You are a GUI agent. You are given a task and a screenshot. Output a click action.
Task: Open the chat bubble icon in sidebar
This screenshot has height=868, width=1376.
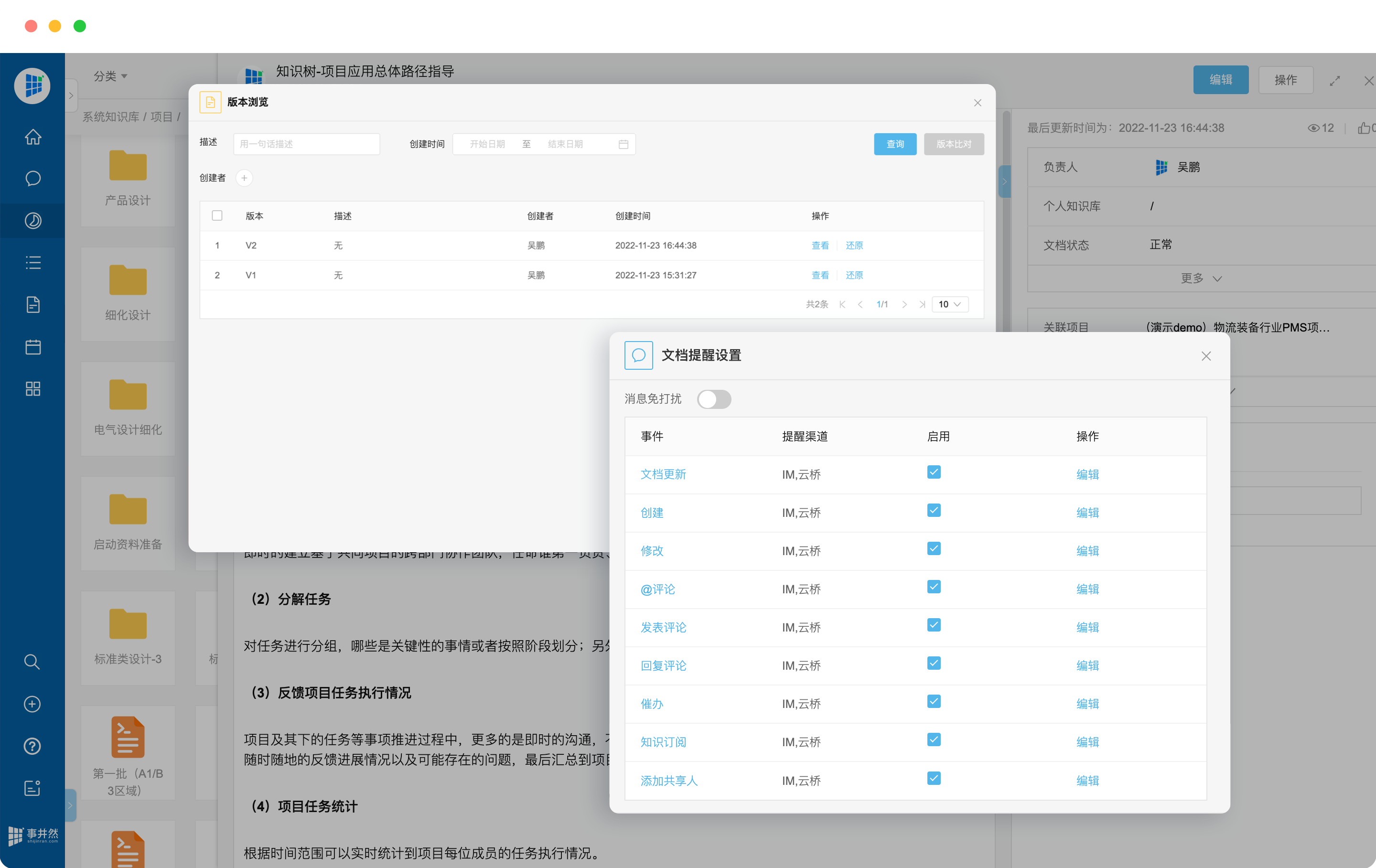click(32, 178)
